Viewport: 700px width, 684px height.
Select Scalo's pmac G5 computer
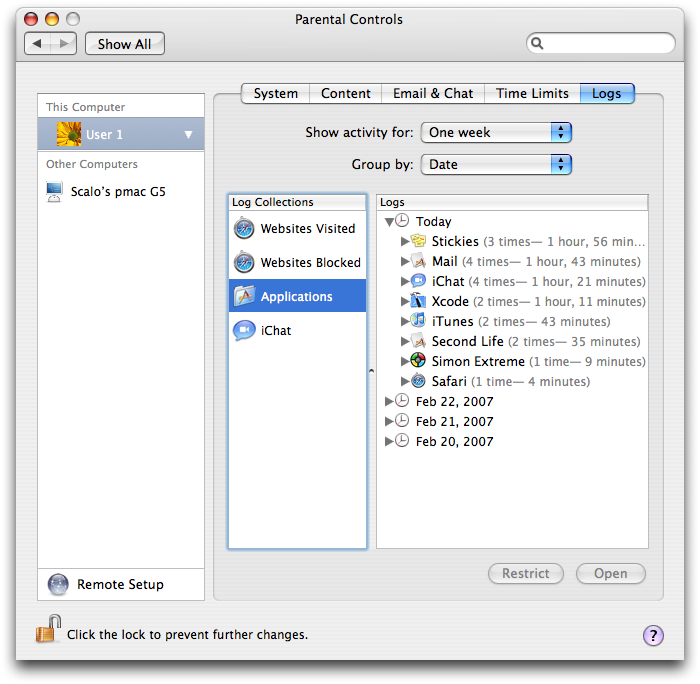pyautogui.click(x=121, y=192)
